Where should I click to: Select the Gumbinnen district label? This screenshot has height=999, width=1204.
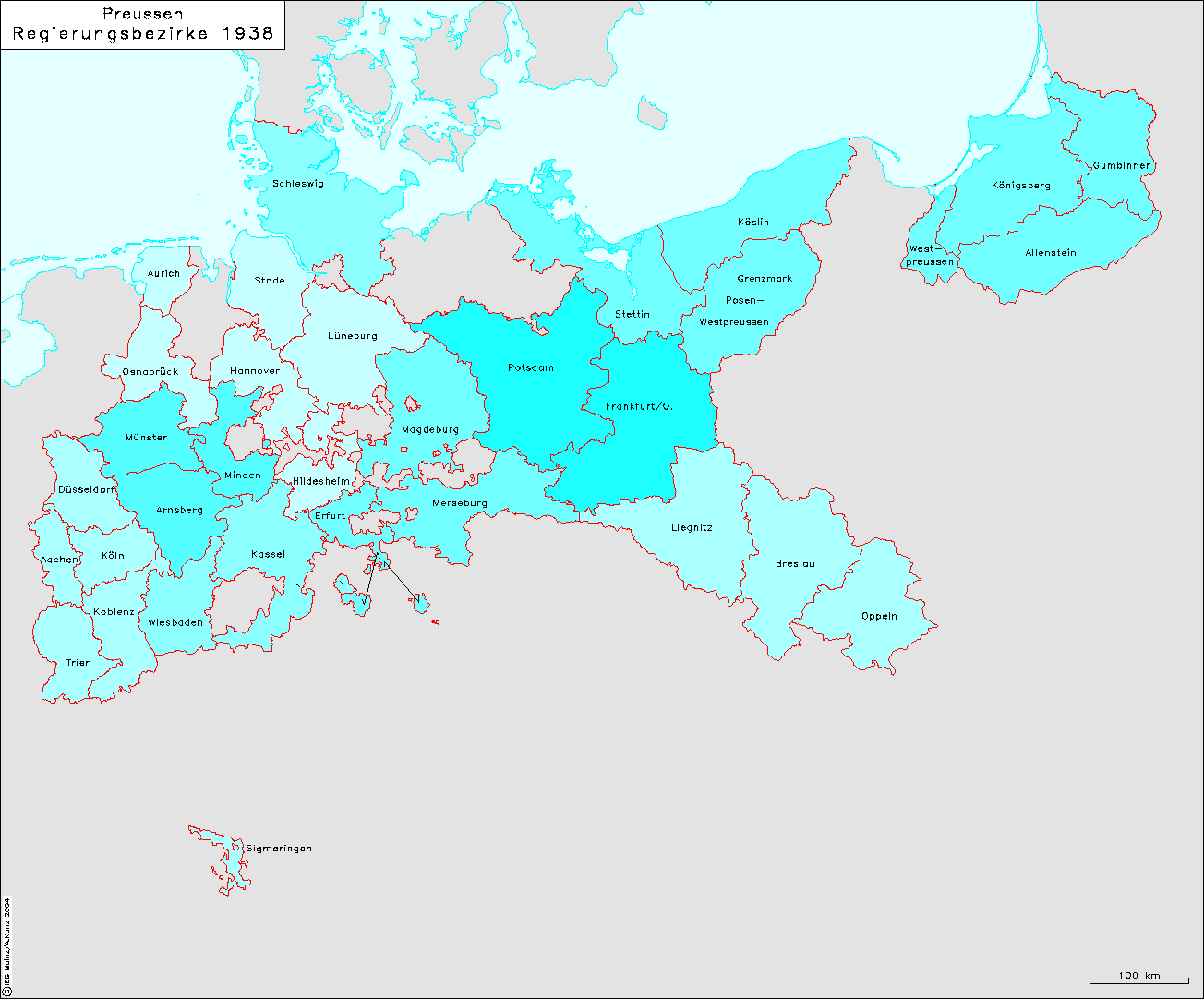pos(1122,166)
